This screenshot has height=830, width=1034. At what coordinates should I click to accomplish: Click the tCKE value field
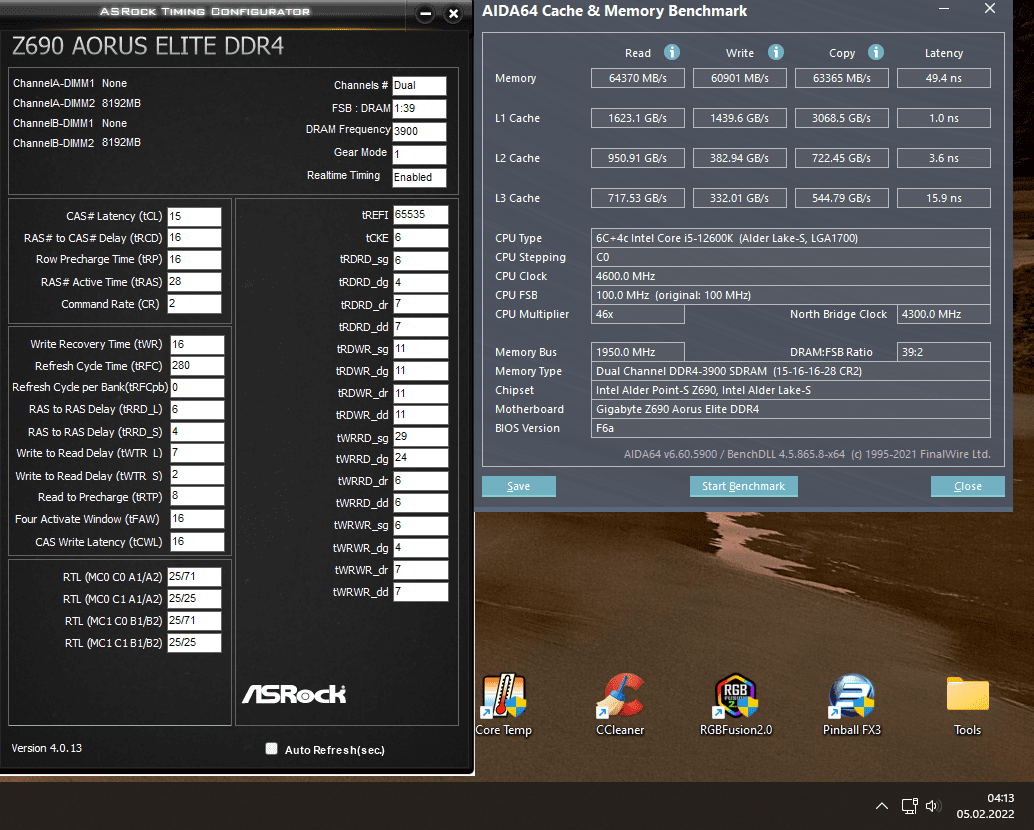[x=421, y=238]
